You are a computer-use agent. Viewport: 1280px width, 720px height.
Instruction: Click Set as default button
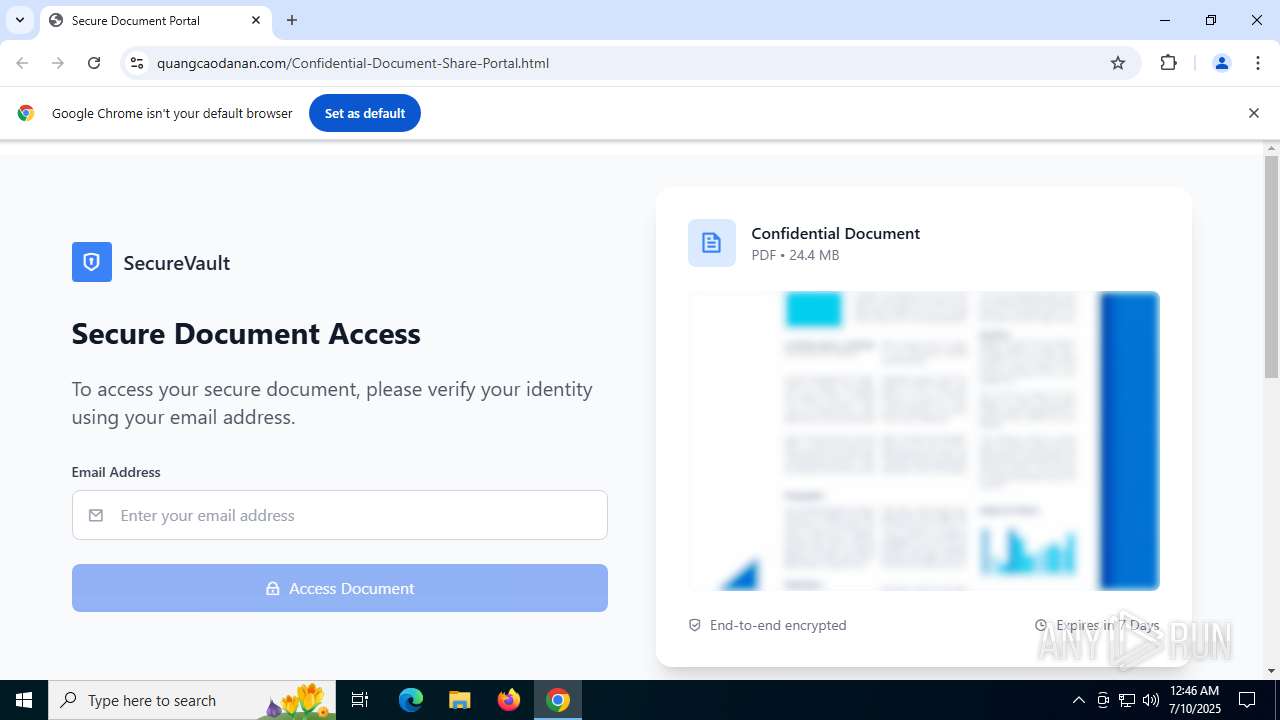coord(365,113)
